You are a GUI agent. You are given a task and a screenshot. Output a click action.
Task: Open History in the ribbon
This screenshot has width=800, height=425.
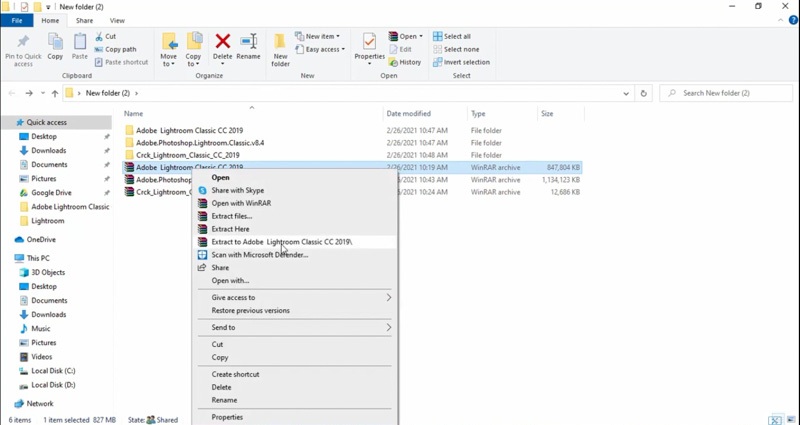coord(405,62)
